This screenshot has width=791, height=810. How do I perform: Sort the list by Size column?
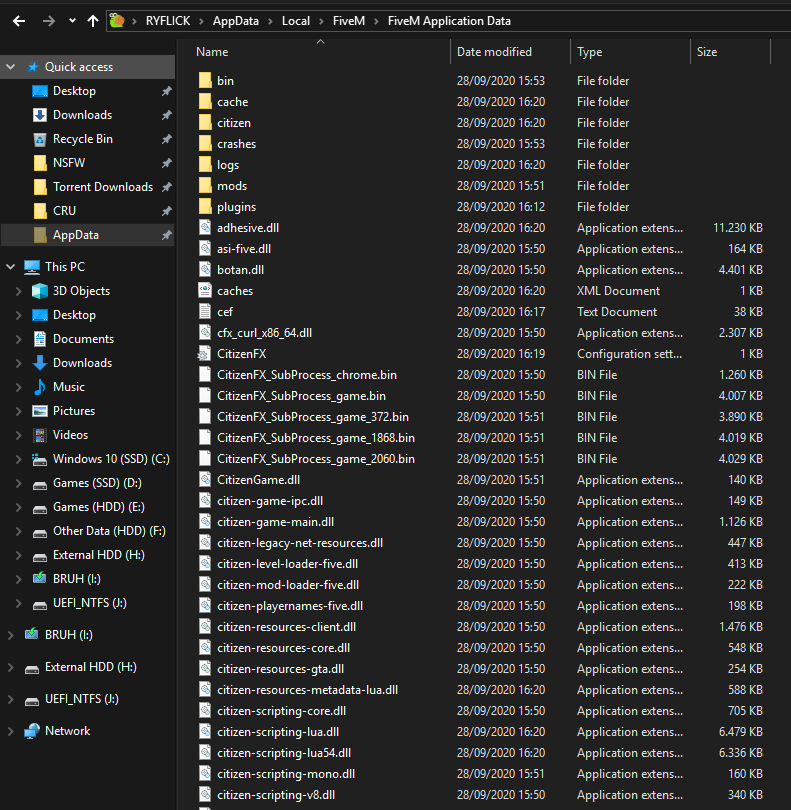click(707, 52)
